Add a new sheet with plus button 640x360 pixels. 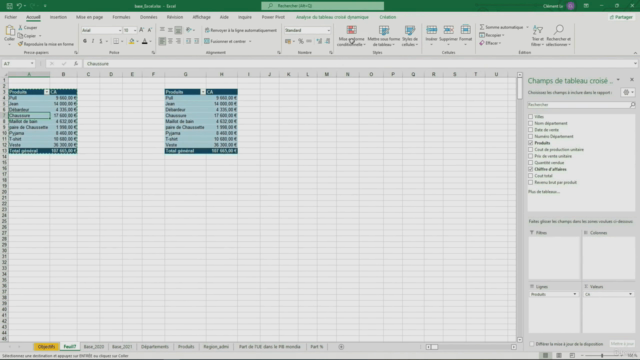coord(341,347)
